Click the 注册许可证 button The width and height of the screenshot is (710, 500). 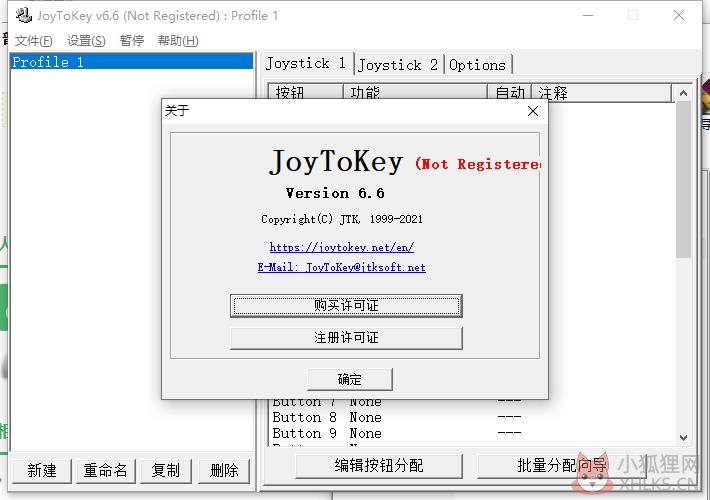(346, 338)
